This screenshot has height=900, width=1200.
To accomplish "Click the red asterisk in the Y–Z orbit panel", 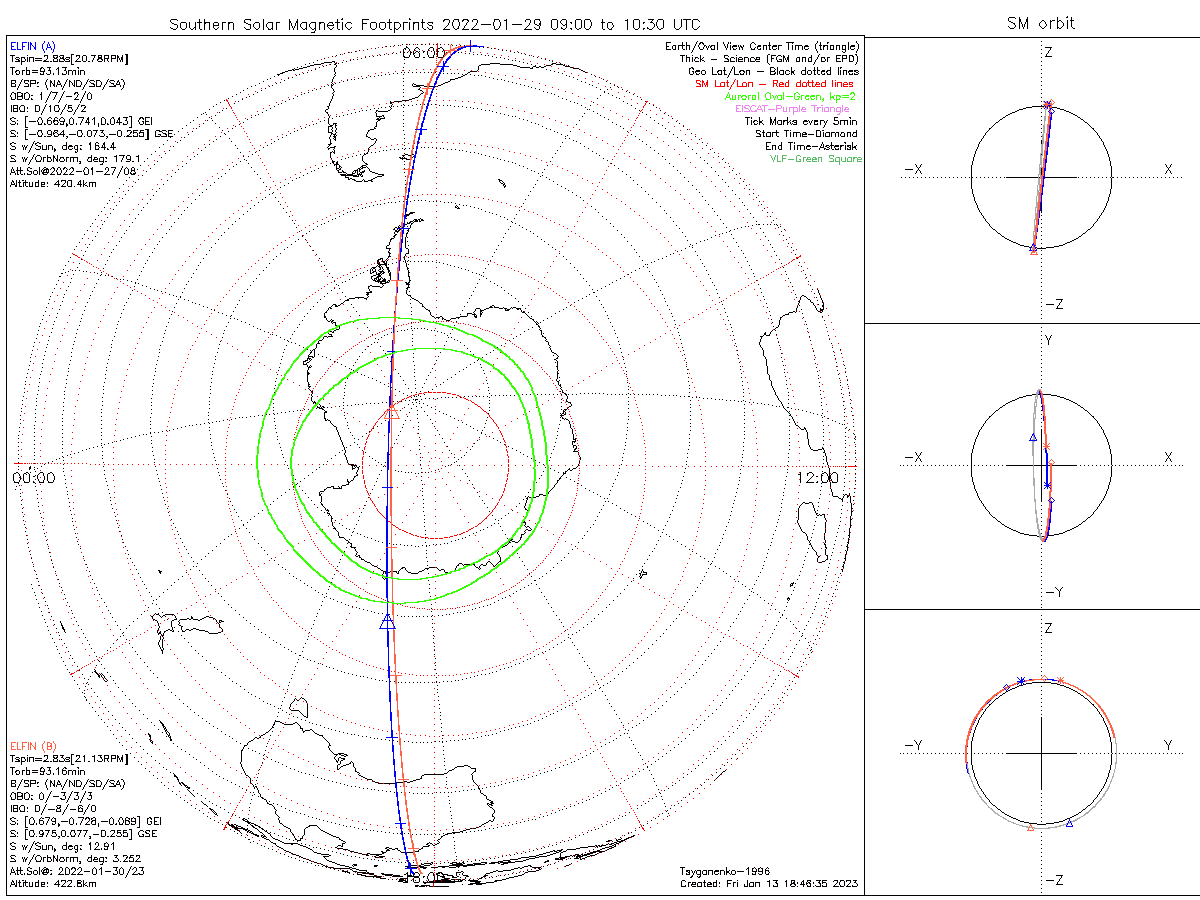I will pyautogui.click(x=1060, y=681).
